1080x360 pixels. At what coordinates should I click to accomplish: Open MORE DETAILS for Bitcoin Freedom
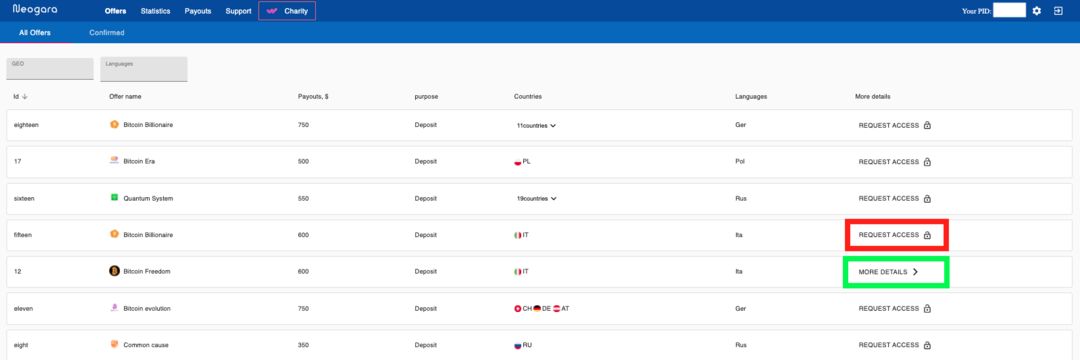pyautogui.click(x=889, y=272)
